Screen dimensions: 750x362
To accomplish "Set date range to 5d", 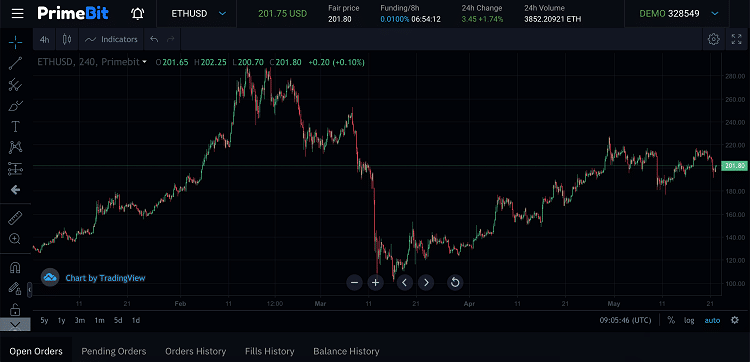I will coord(118,320).
